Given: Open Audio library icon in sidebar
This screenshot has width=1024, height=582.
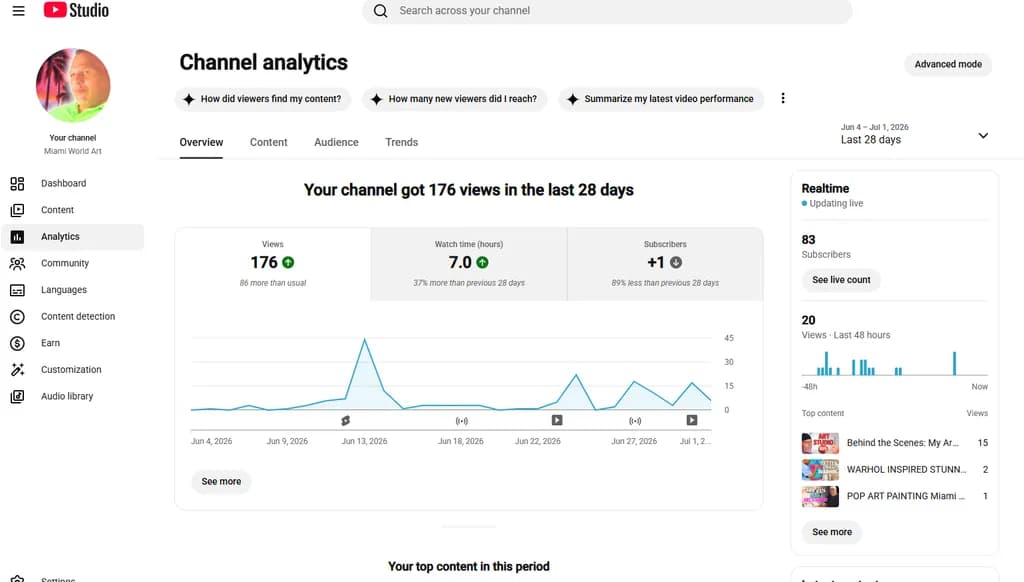Looking at the screenshot, I should (18, 396).
